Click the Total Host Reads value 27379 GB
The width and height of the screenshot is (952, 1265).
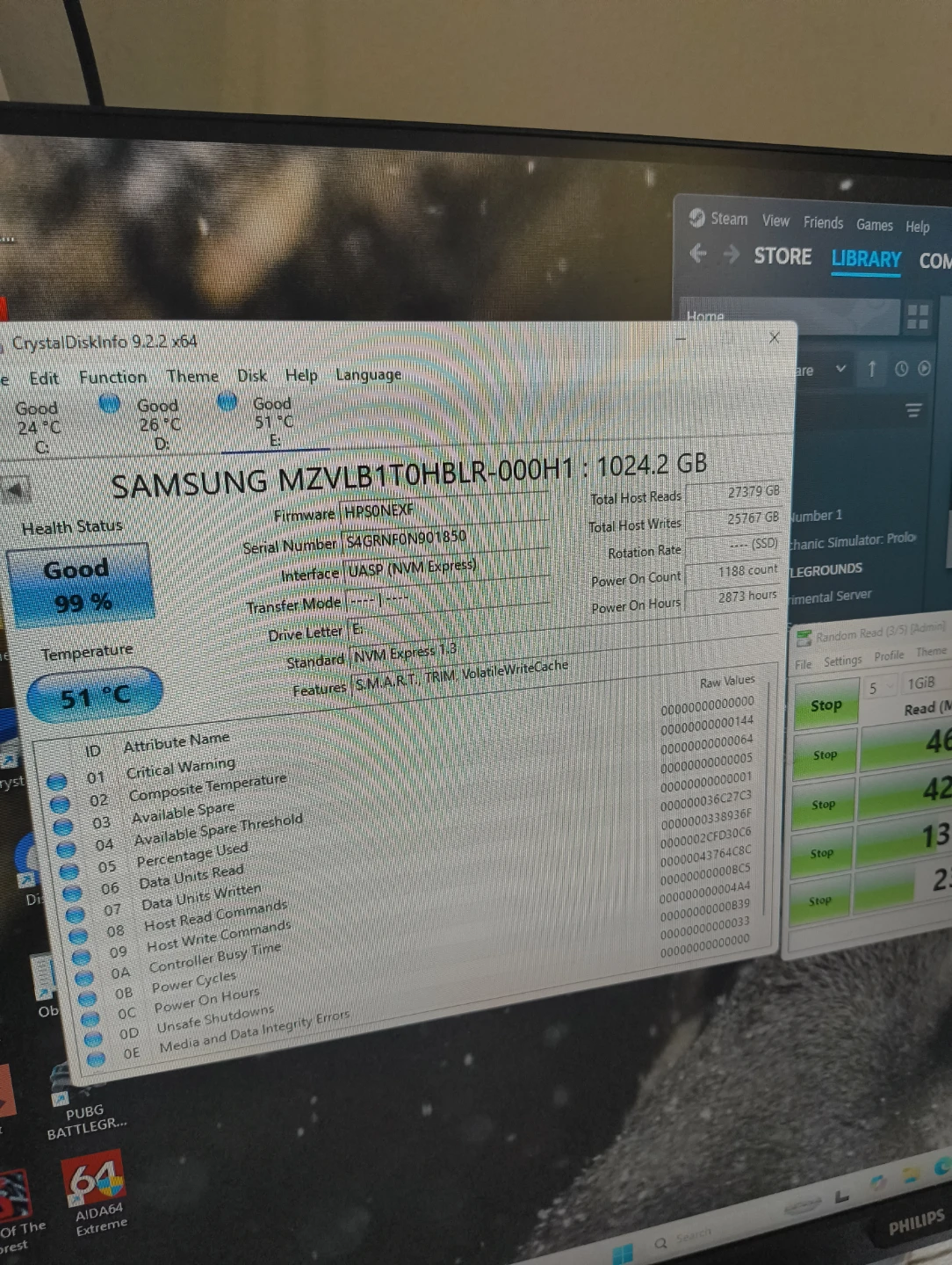pos(733,493)
